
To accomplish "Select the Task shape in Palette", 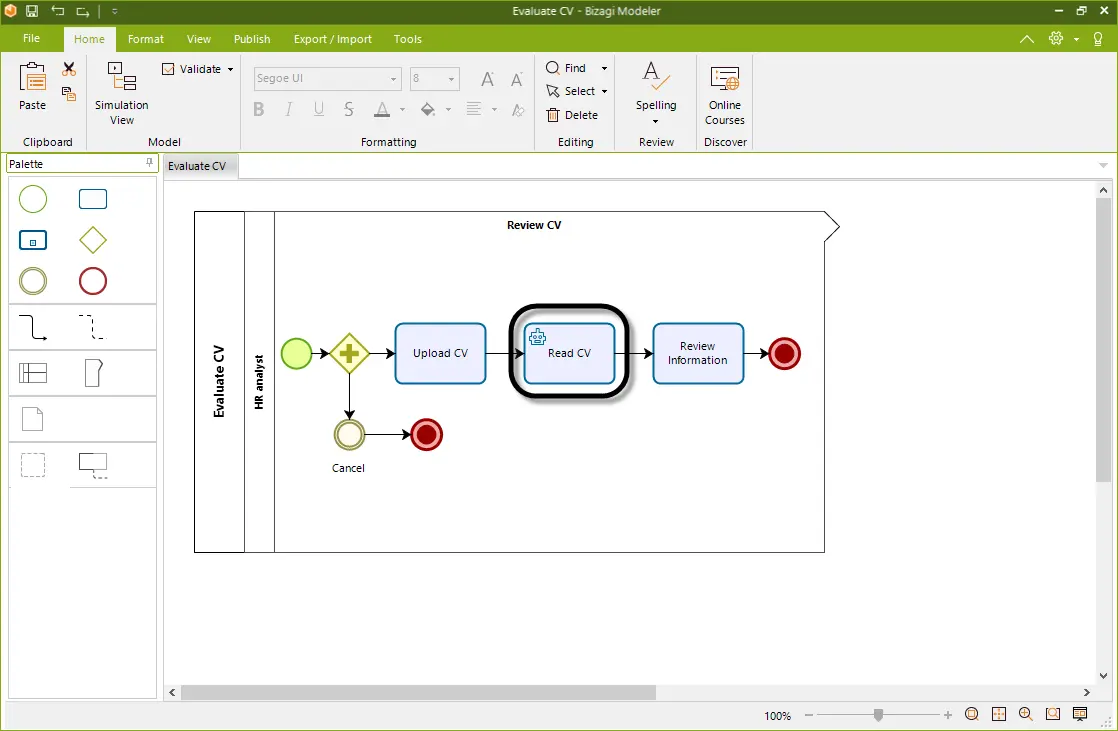I will [x=93, y=199].
